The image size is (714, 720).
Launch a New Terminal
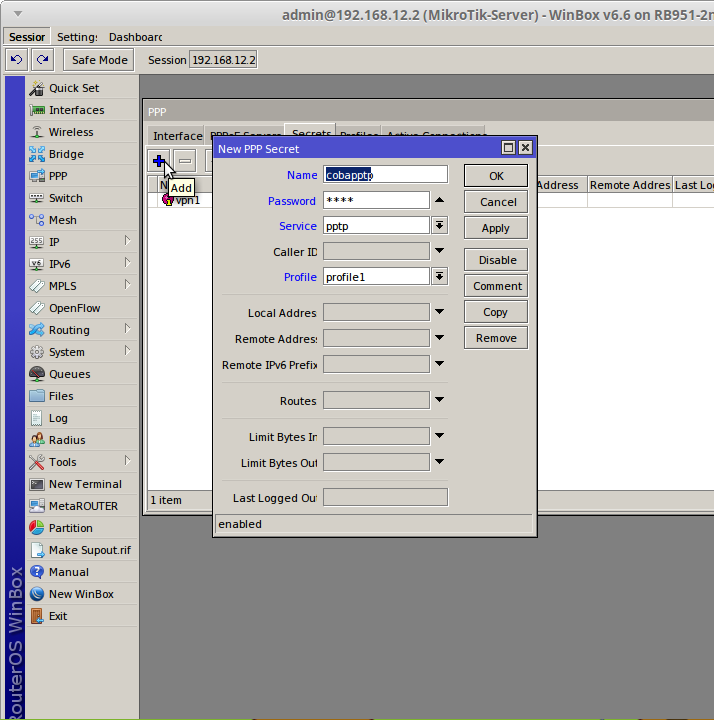[83, 484]
